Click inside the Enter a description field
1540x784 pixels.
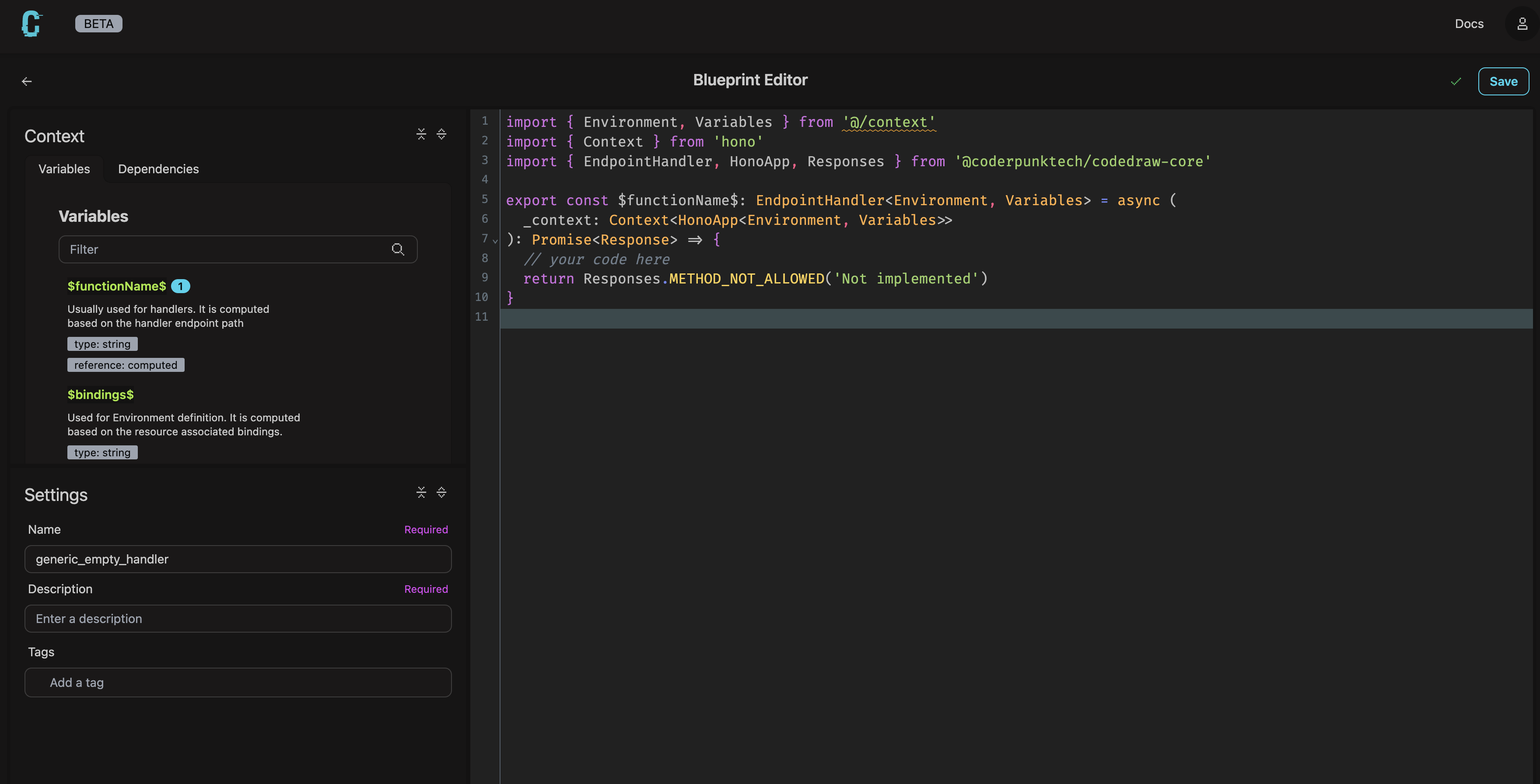(x=238, y=618)
